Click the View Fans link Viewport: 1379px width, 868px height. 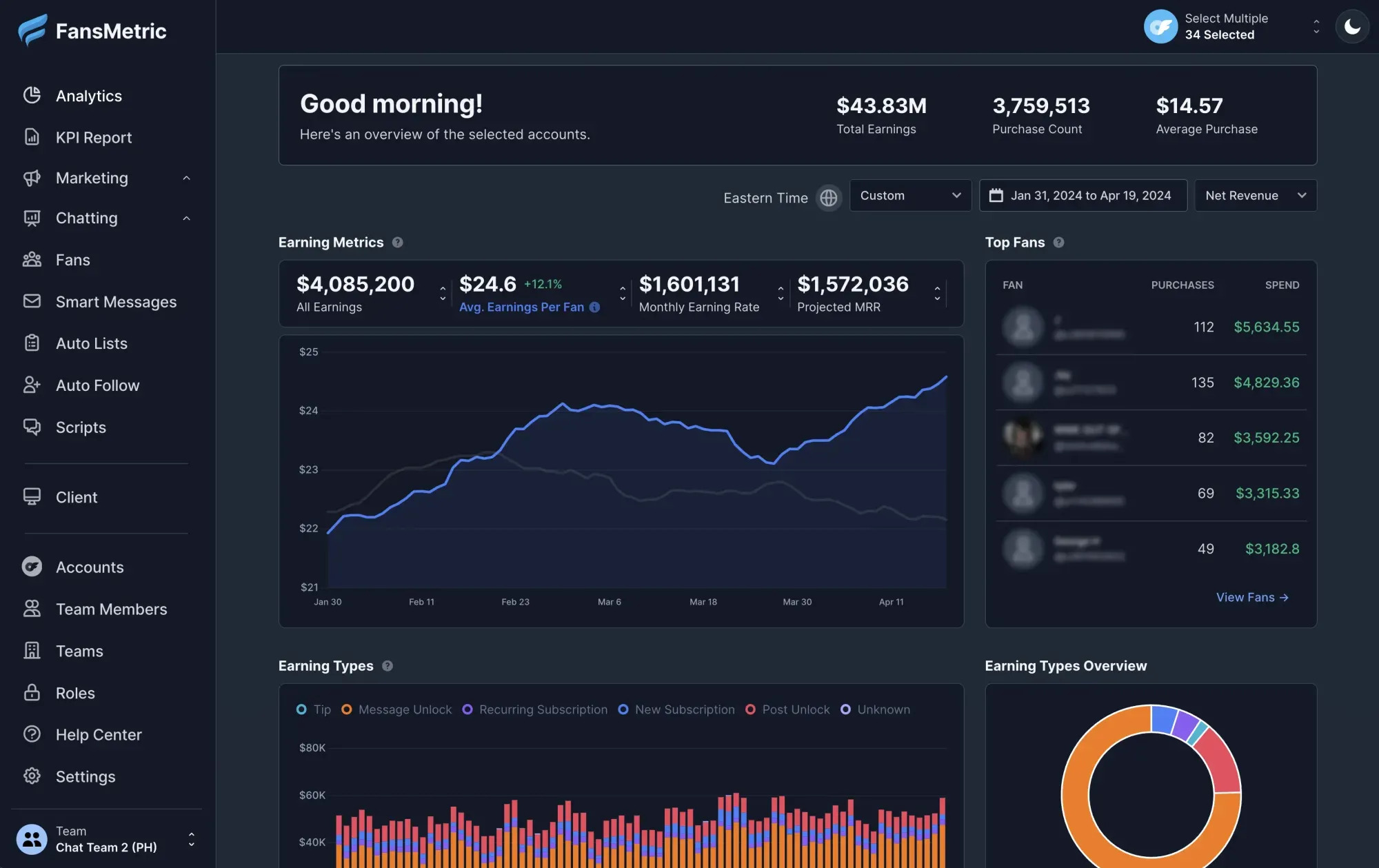pyautogui.click(x=1251, y=597)
